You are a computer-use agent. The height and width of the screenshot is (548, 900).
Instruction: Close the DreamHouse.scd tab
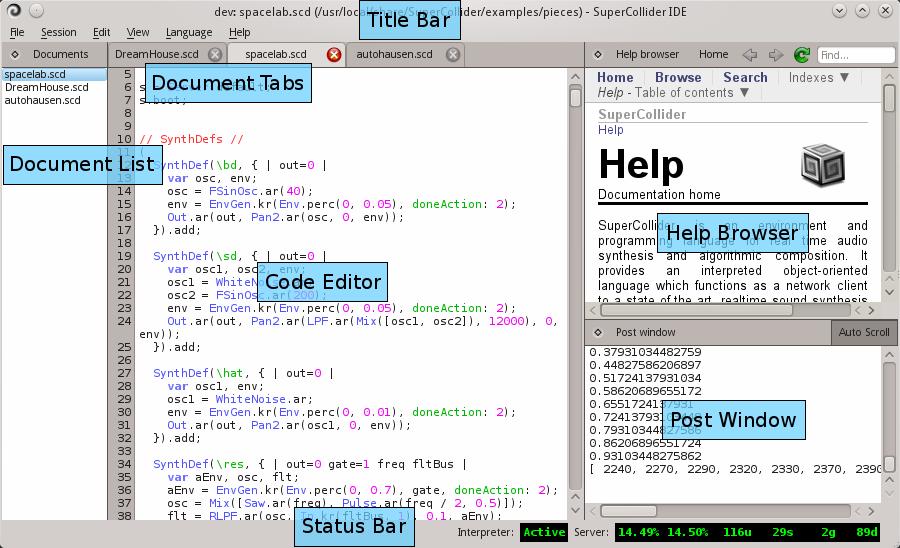tap(215, 55)
